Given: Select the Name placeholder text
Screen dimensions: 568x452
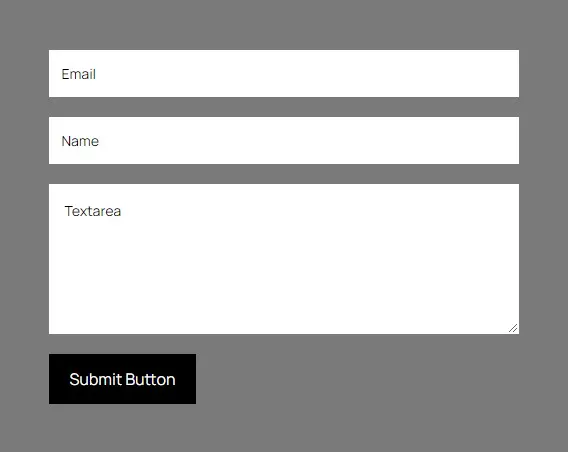Looking at the screenshot, I should pos(80,141).
